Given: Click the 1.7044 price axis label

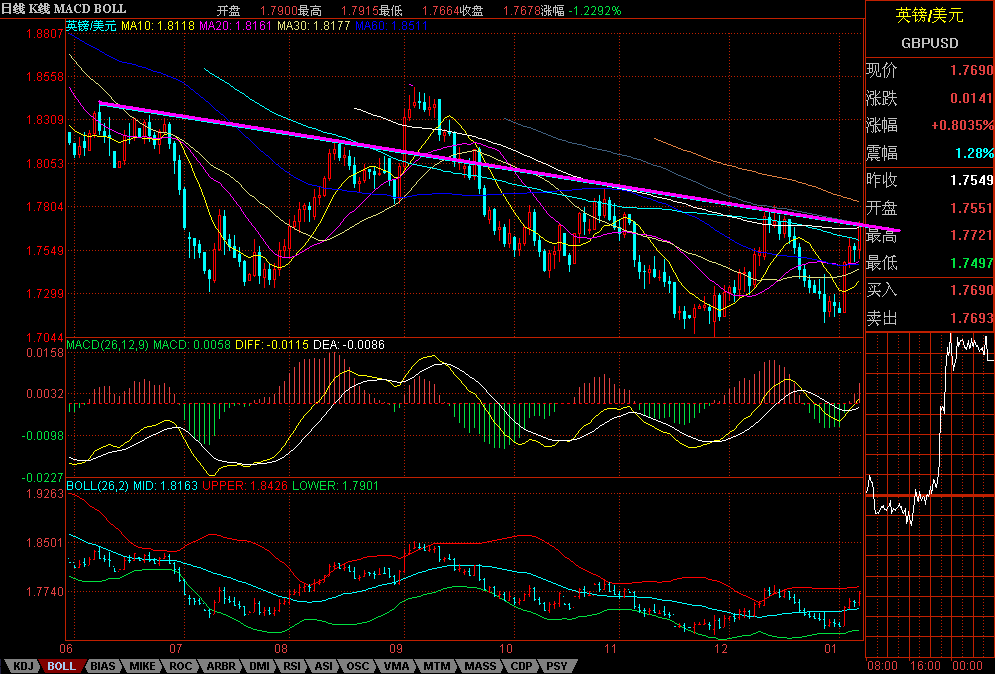Looking at the screenshot, I should click(x=45, y=337).
